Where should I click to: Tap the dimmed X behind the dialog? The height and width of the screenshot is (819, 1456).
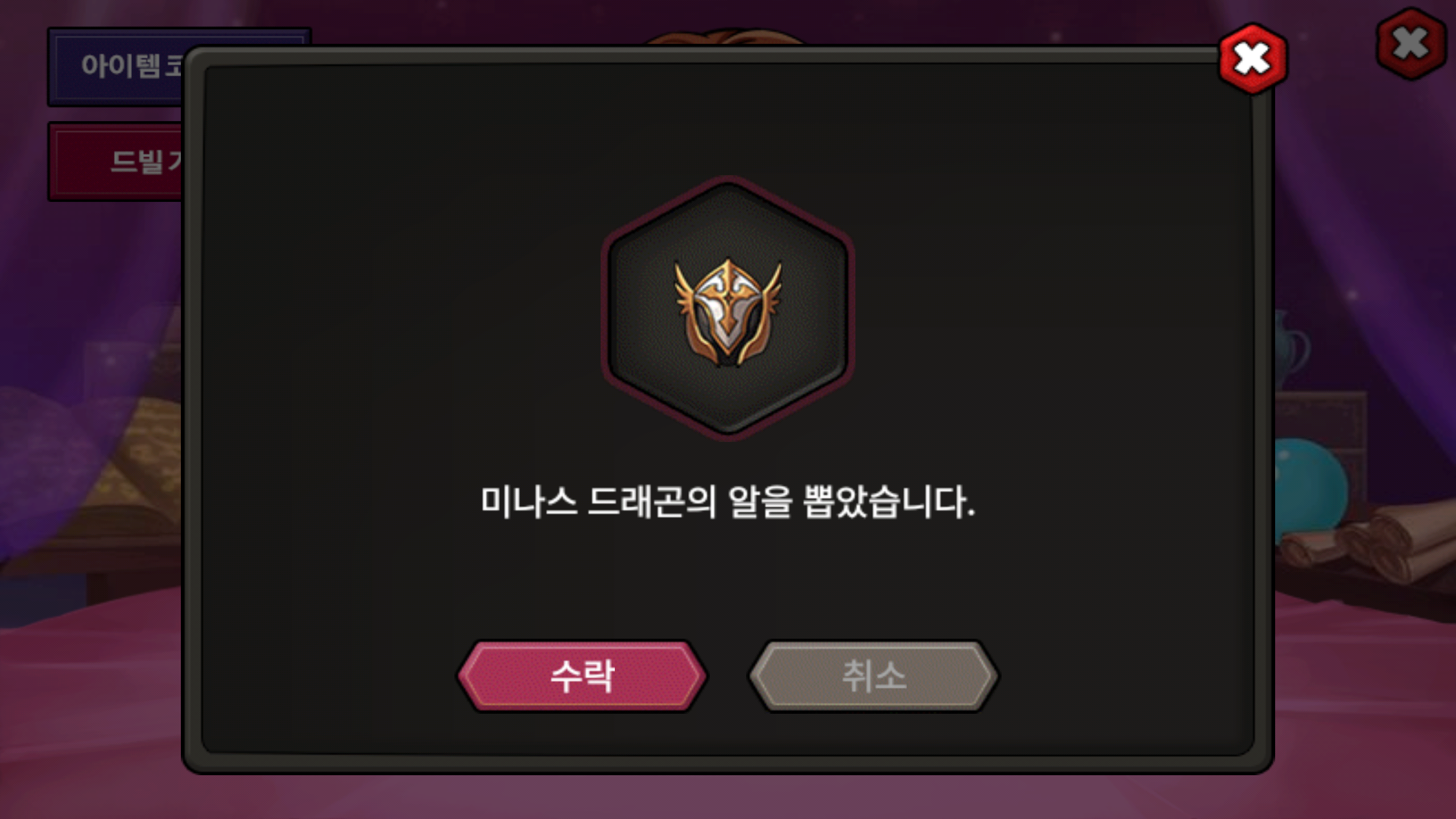1411,44
